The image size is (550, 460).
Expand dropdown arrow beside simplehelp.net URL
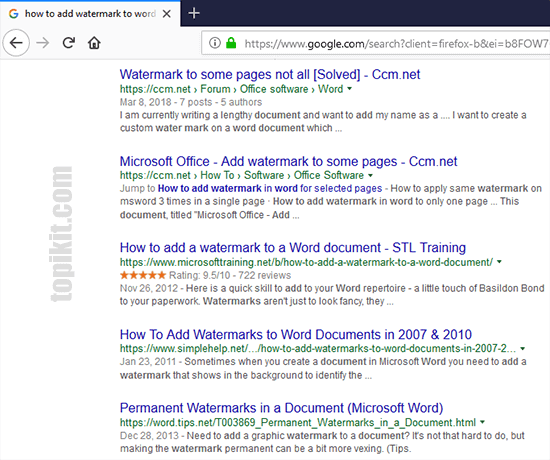tap(523, 349)
